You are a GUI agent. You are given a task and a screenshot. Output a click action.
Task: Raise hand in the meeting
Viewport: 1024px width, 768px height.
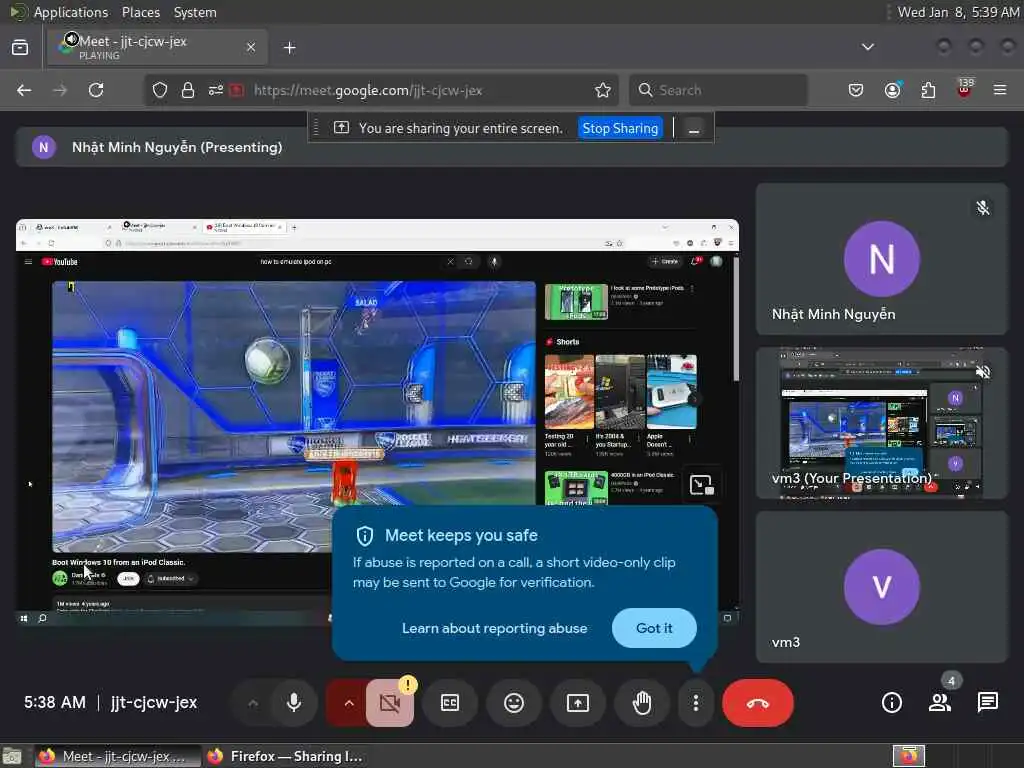642,703
